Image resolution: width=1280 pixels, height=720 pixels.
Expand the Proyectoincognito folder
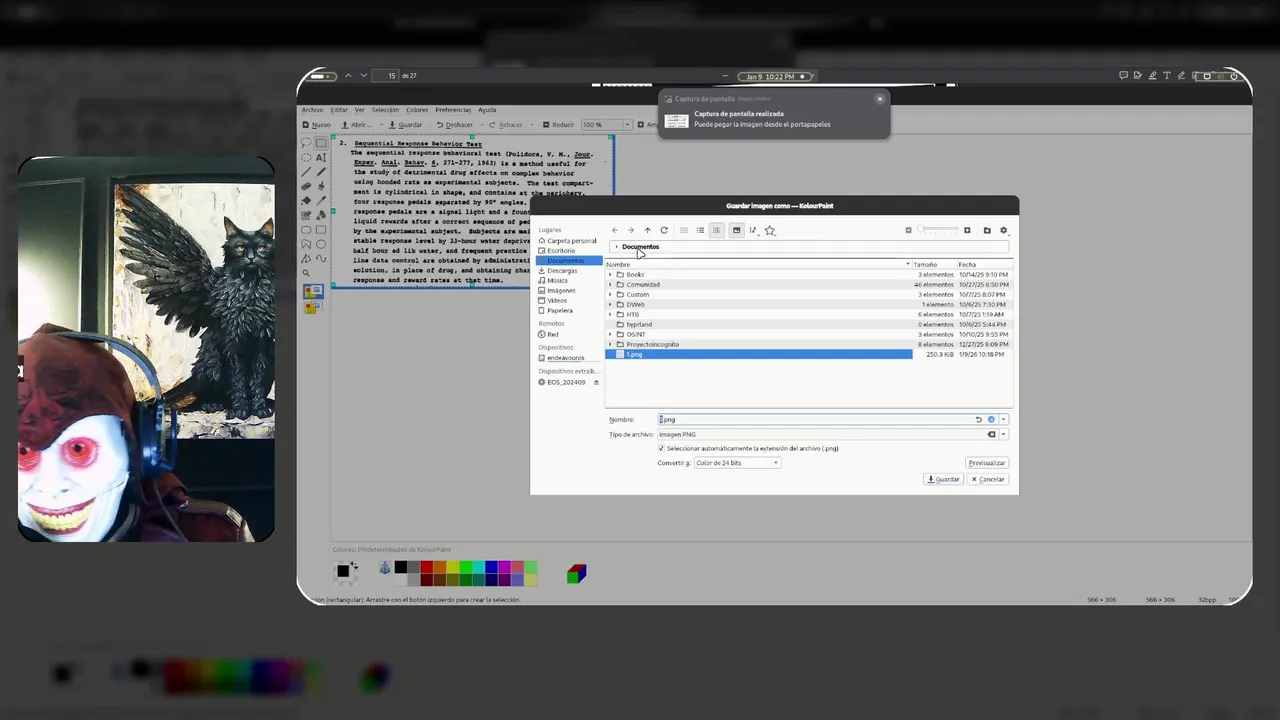[x=610, y=344]
